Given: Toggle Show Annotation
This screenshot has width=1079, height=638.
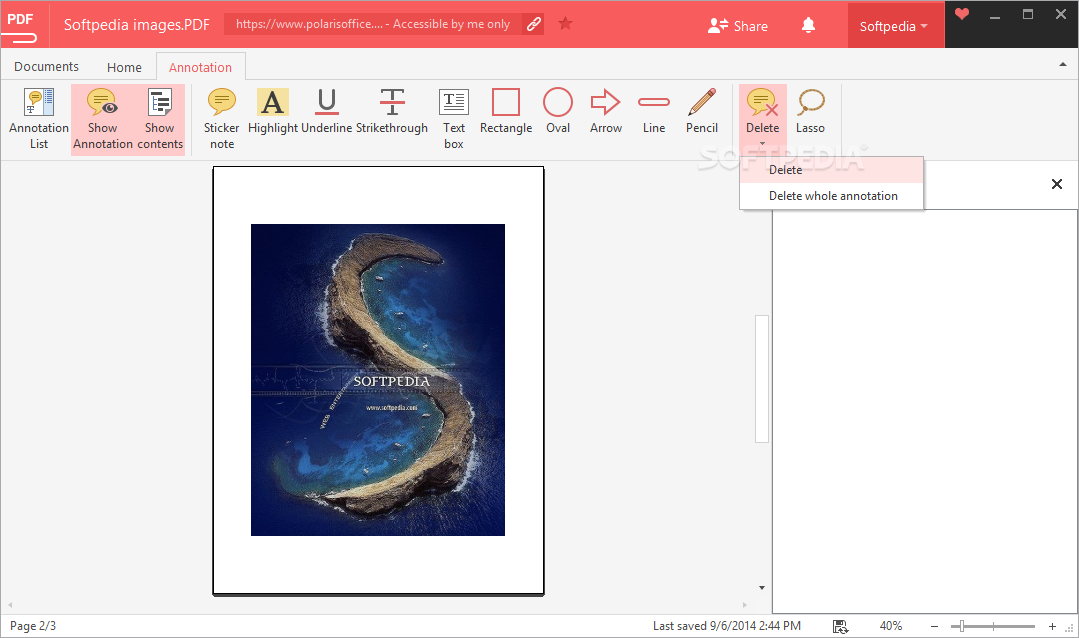Looking at the screenshot, I should pyautogui.click(x=103, y=119).
